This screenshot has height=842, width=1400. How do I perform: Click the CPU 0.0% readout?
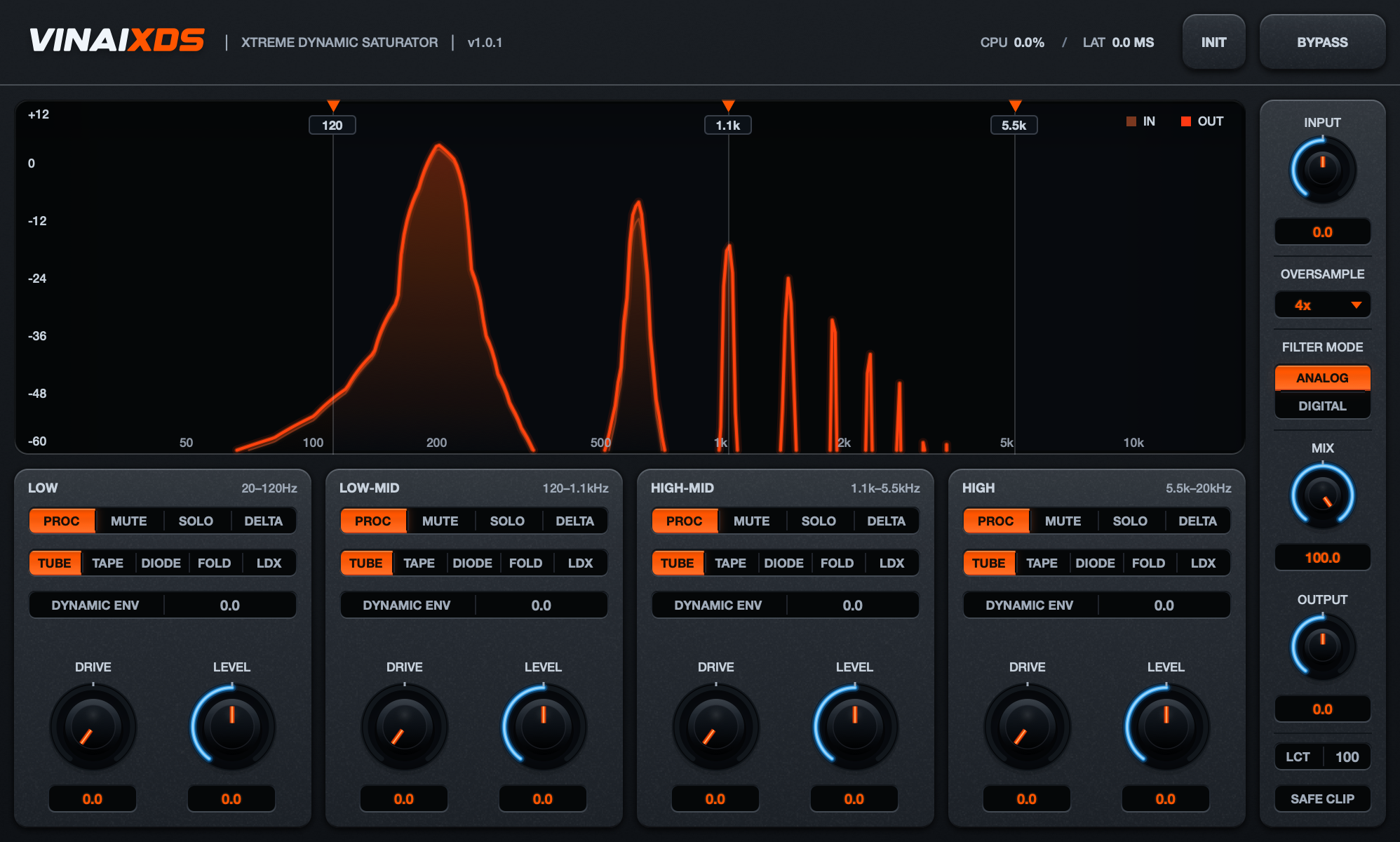(x=1012, y=43)
